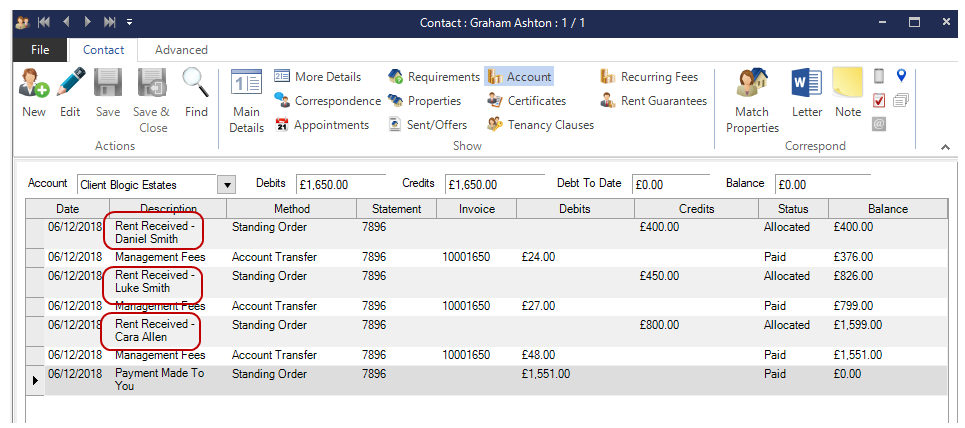Open the File menu
The height and width of the screenshot is (428, 965).
point(40,50)
